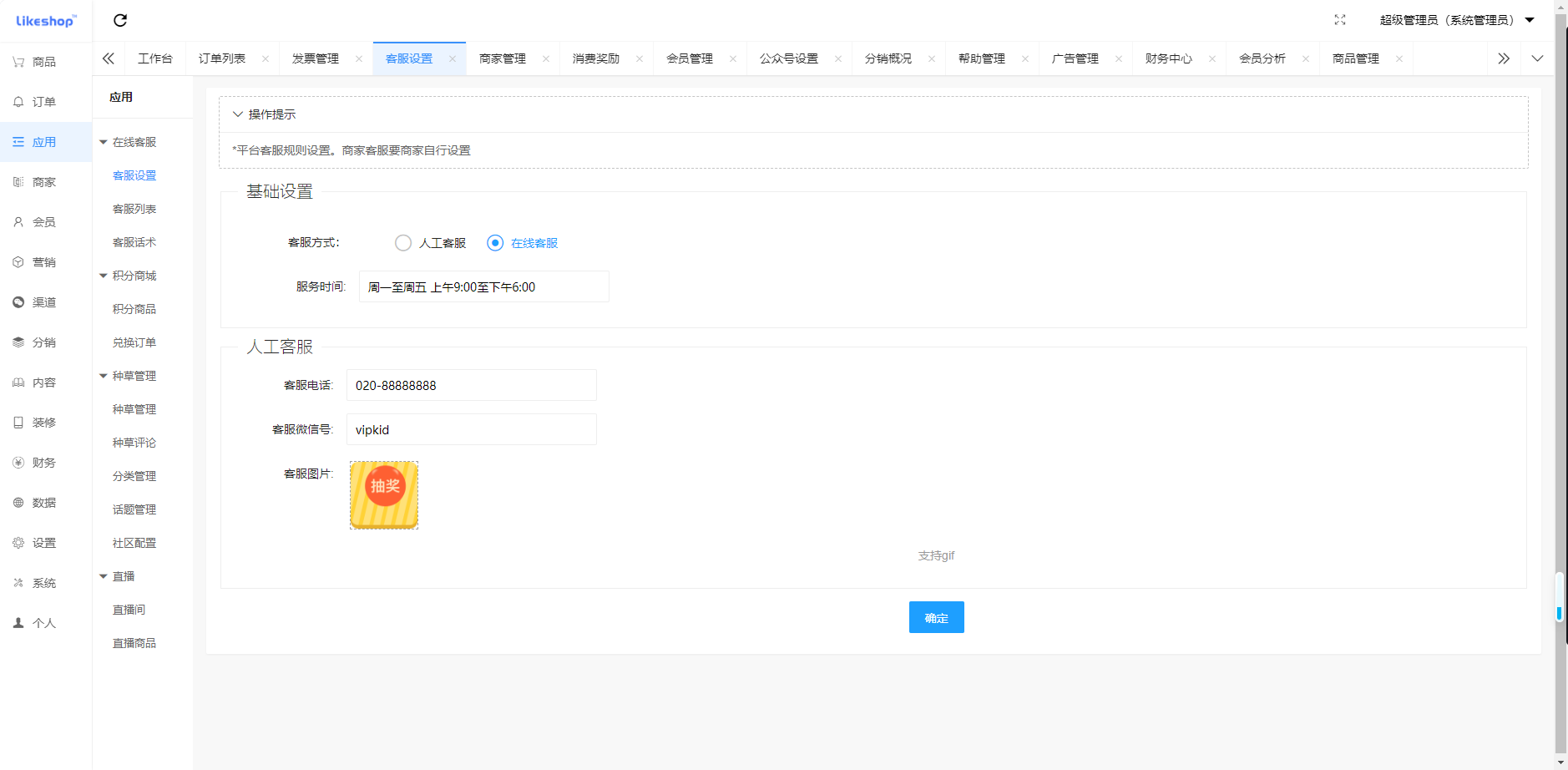The height and width of the screenshot is (770, 1568).
Task: Switch to the 财务中心 tab
Action: coord(1168,58)
